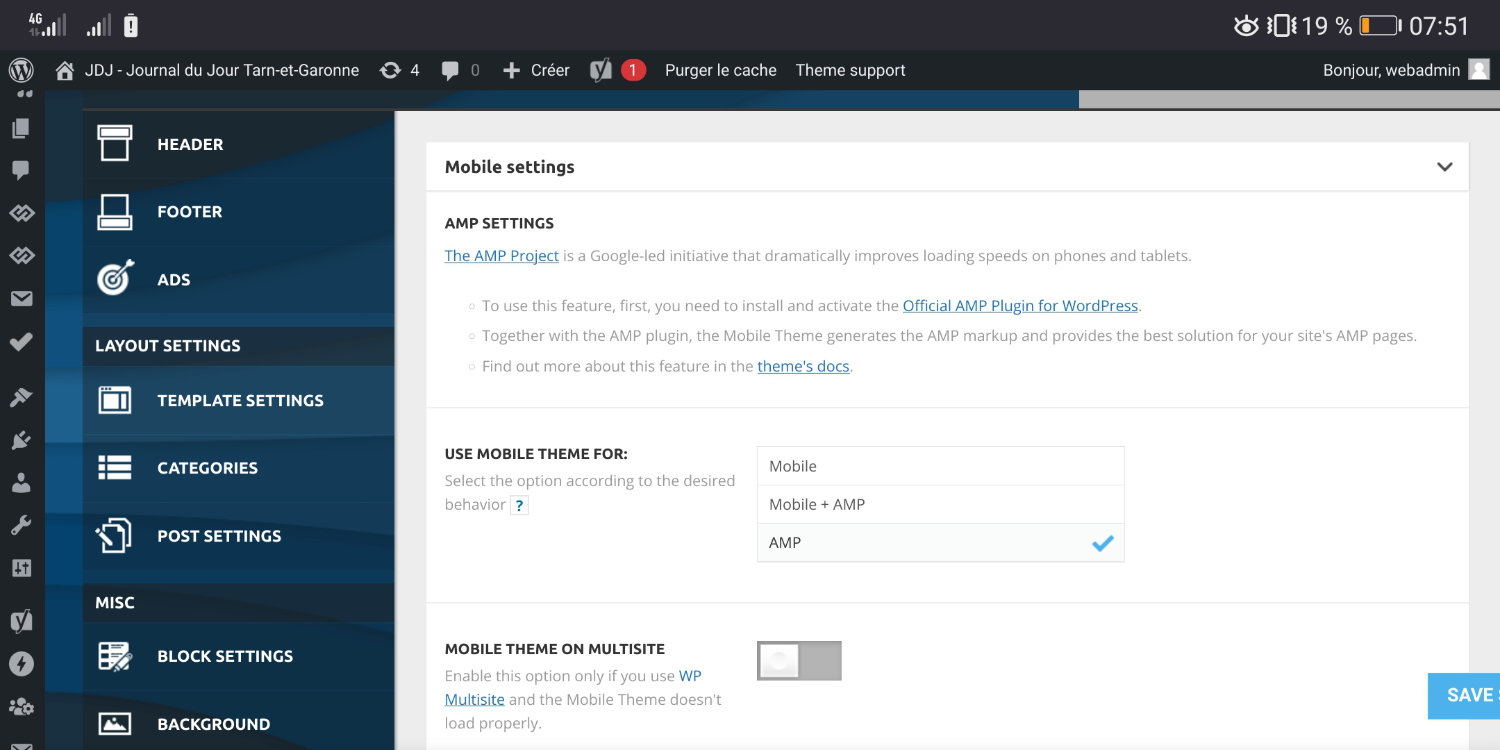Open the WordPress logo menu
Image resolution: width=1500 pixels, height=750 pixels.
[x=21, y=70]
